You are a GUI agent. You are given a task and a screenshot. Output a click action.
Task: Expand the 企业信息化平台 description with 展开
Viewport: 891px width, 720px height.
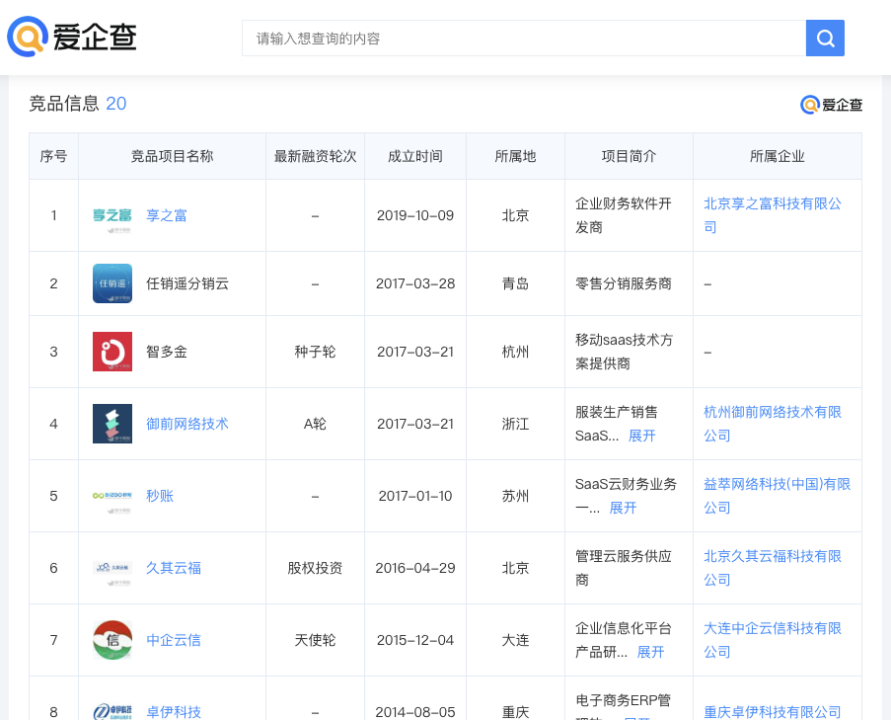[651, 652]
